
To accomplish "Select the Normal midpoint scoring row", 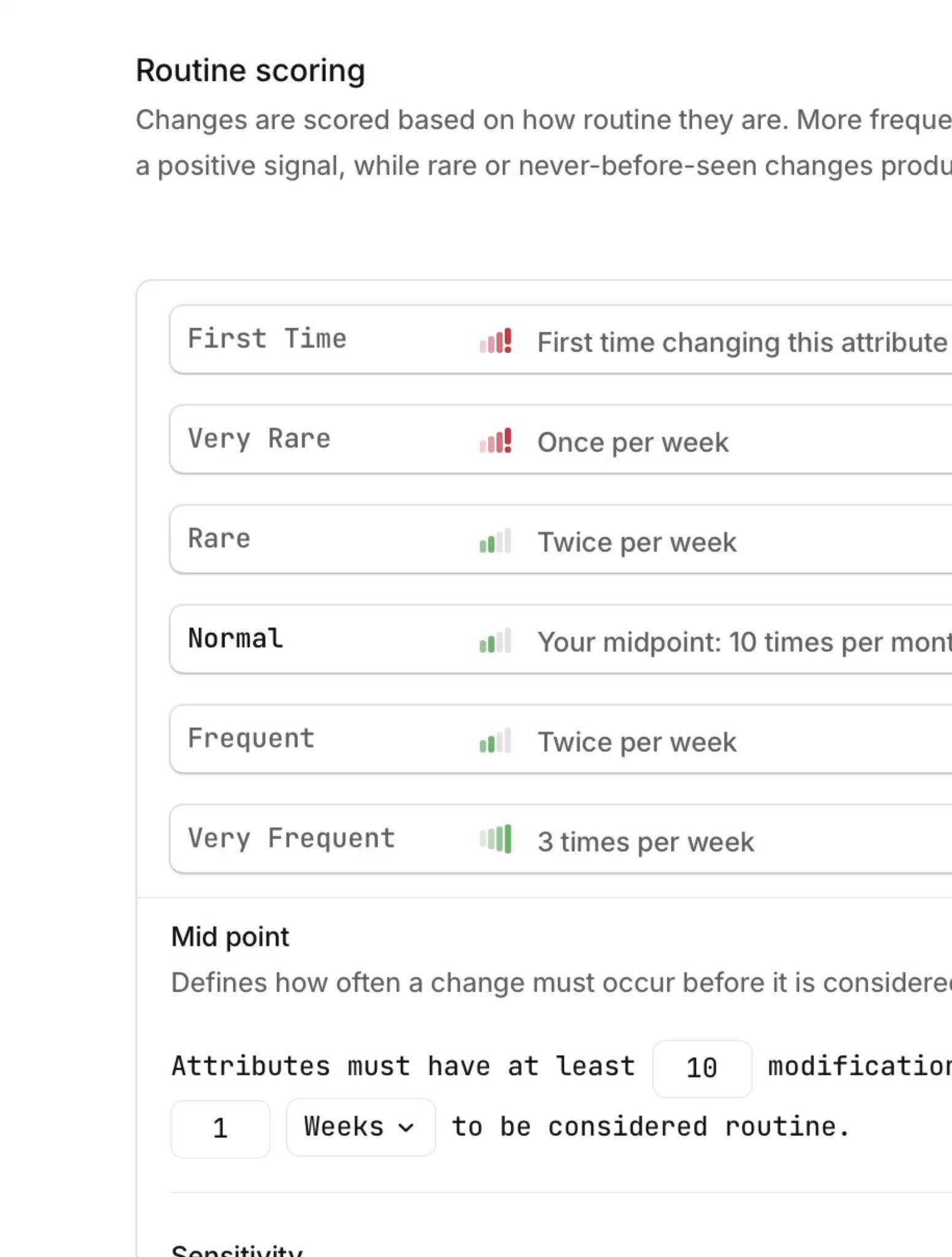I will pos(236,639).
